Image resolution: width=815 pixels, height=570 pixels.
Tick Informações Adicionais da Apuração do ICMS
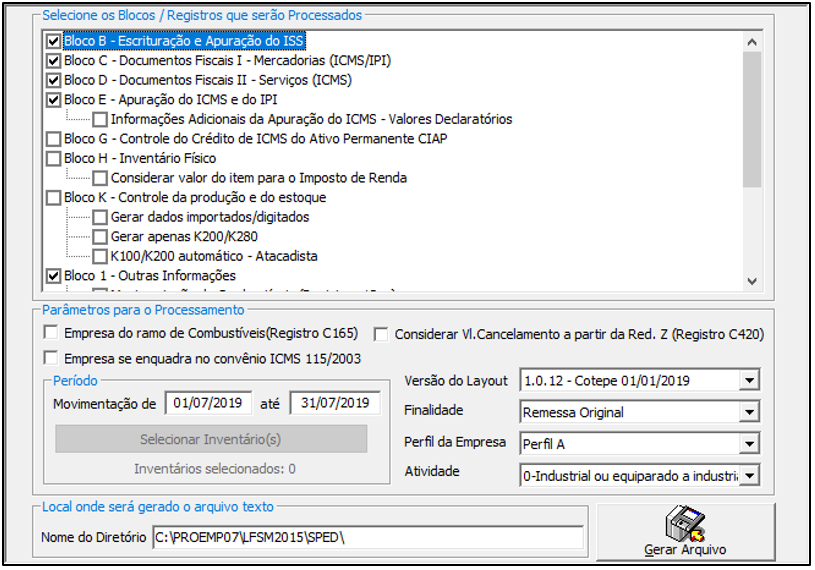click(100, 120)
